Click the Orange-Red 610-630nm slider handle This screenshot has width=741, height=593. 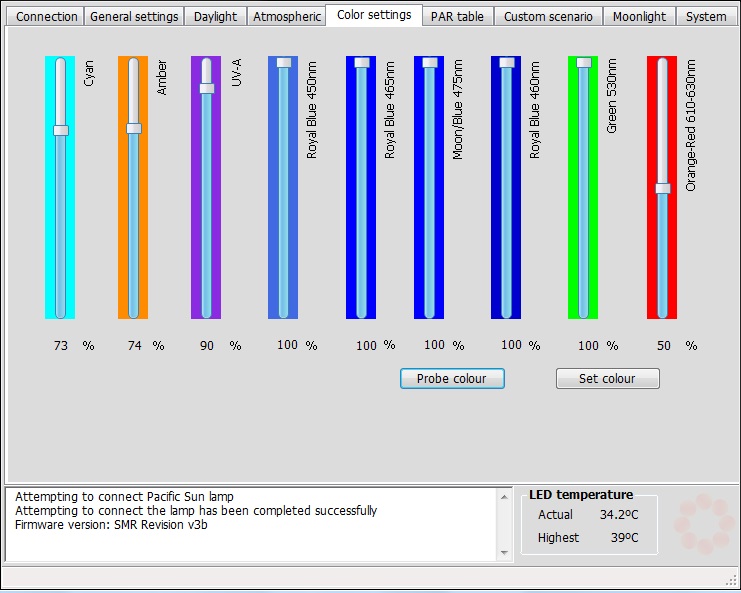(x=662, y=188)
